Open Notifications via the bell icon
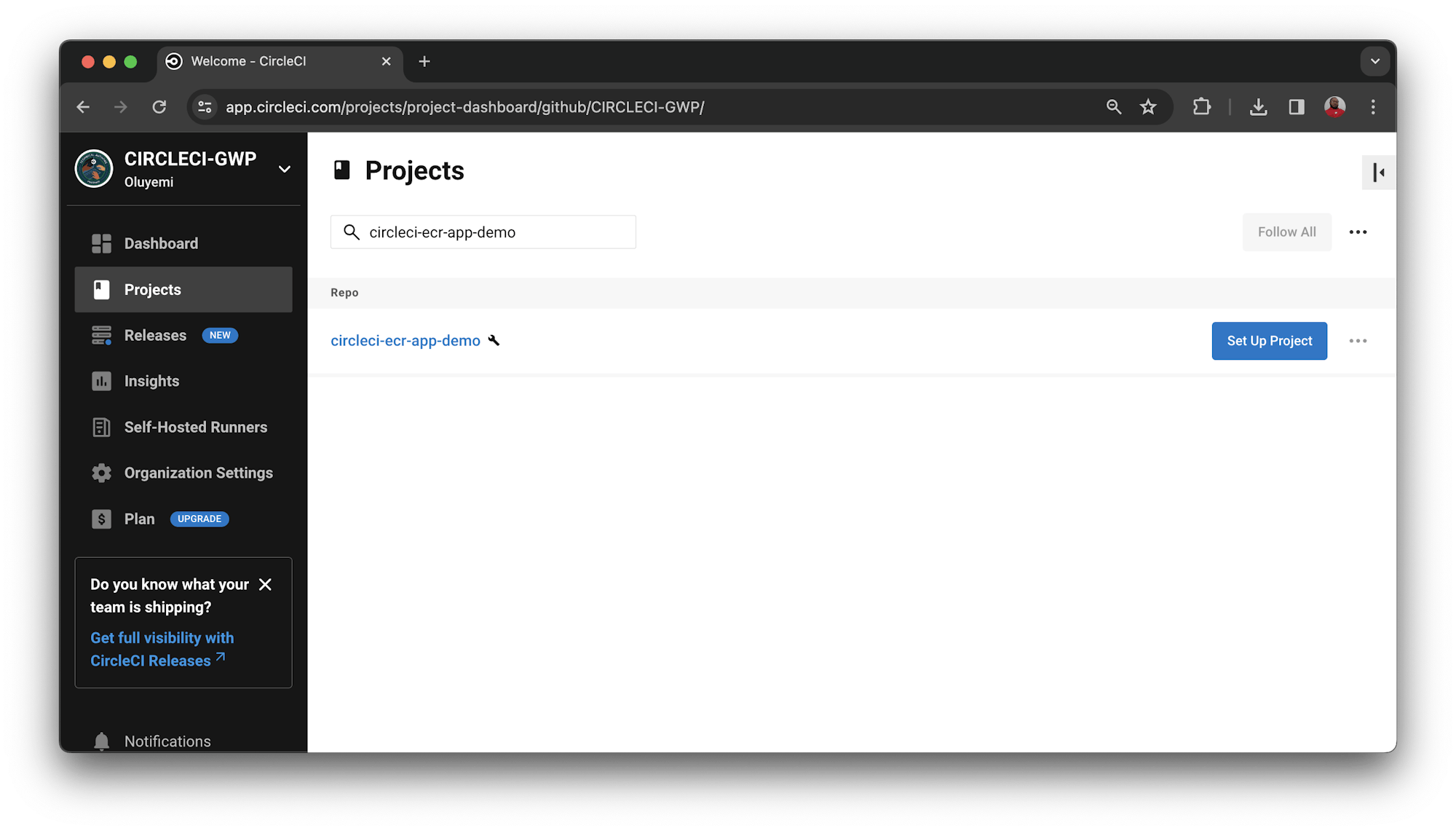Screen dimensions: 1456x831 pyautogui.click(x=101, y=741)
